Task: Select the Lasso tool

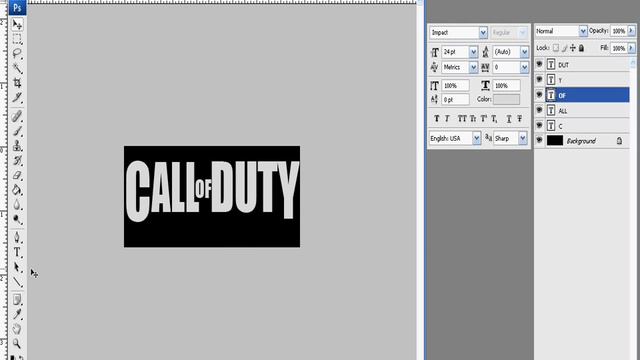Action: (x=17, y=53)
